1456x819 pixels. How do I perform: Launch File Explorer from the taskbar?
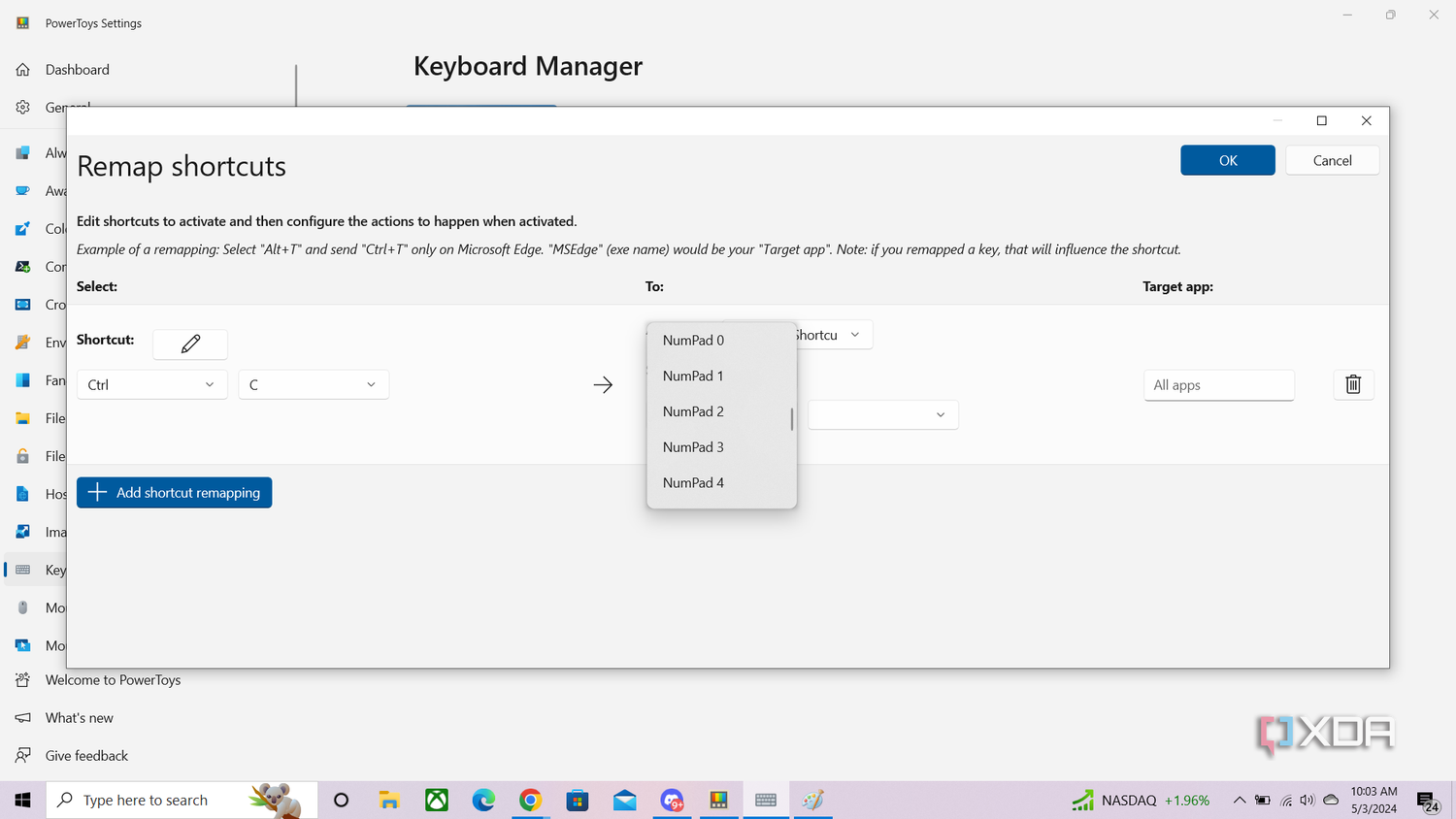pyautogui.click(x=389, y=800)
